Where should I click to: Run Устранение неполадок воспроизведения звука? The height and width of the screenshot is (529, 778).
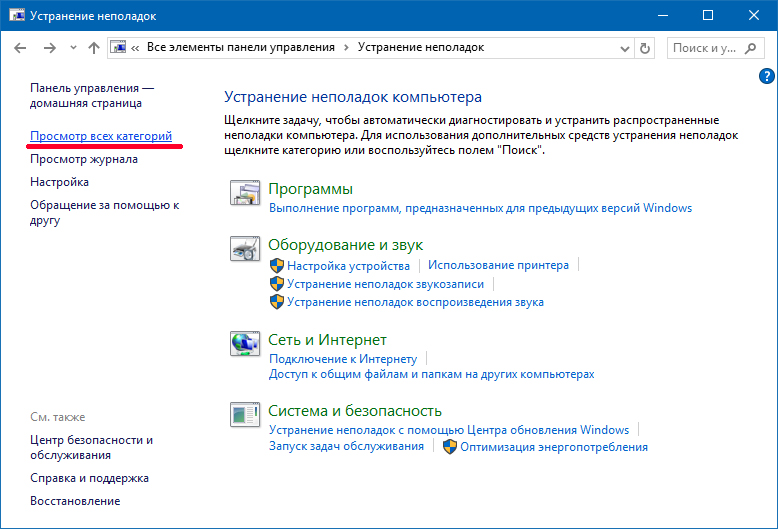click(415, 302)
